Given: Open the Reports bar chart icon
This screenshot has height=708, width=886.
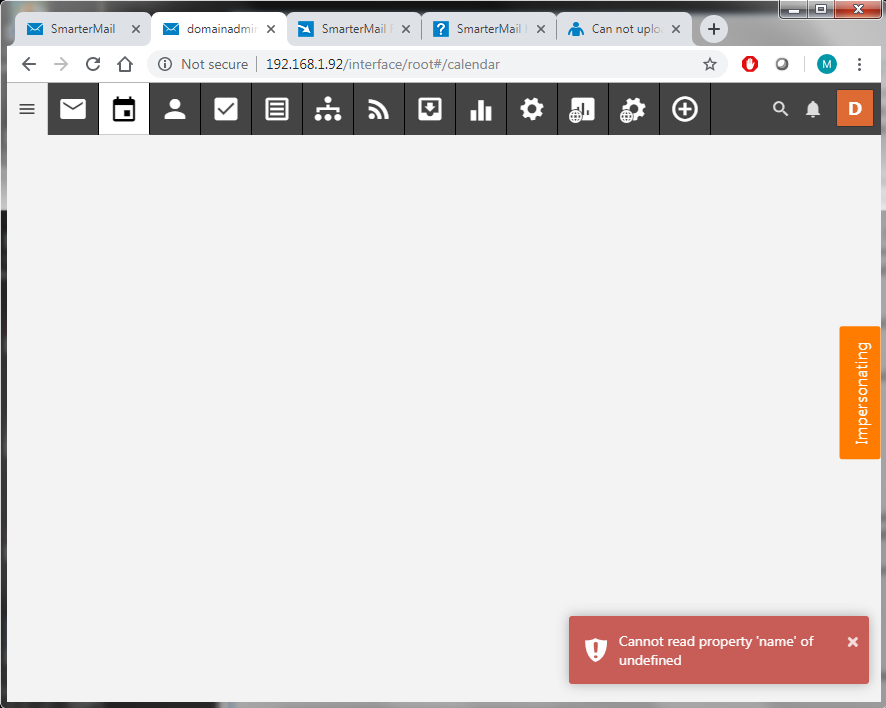Looking at the screenshot, I should tap(481, 109).
